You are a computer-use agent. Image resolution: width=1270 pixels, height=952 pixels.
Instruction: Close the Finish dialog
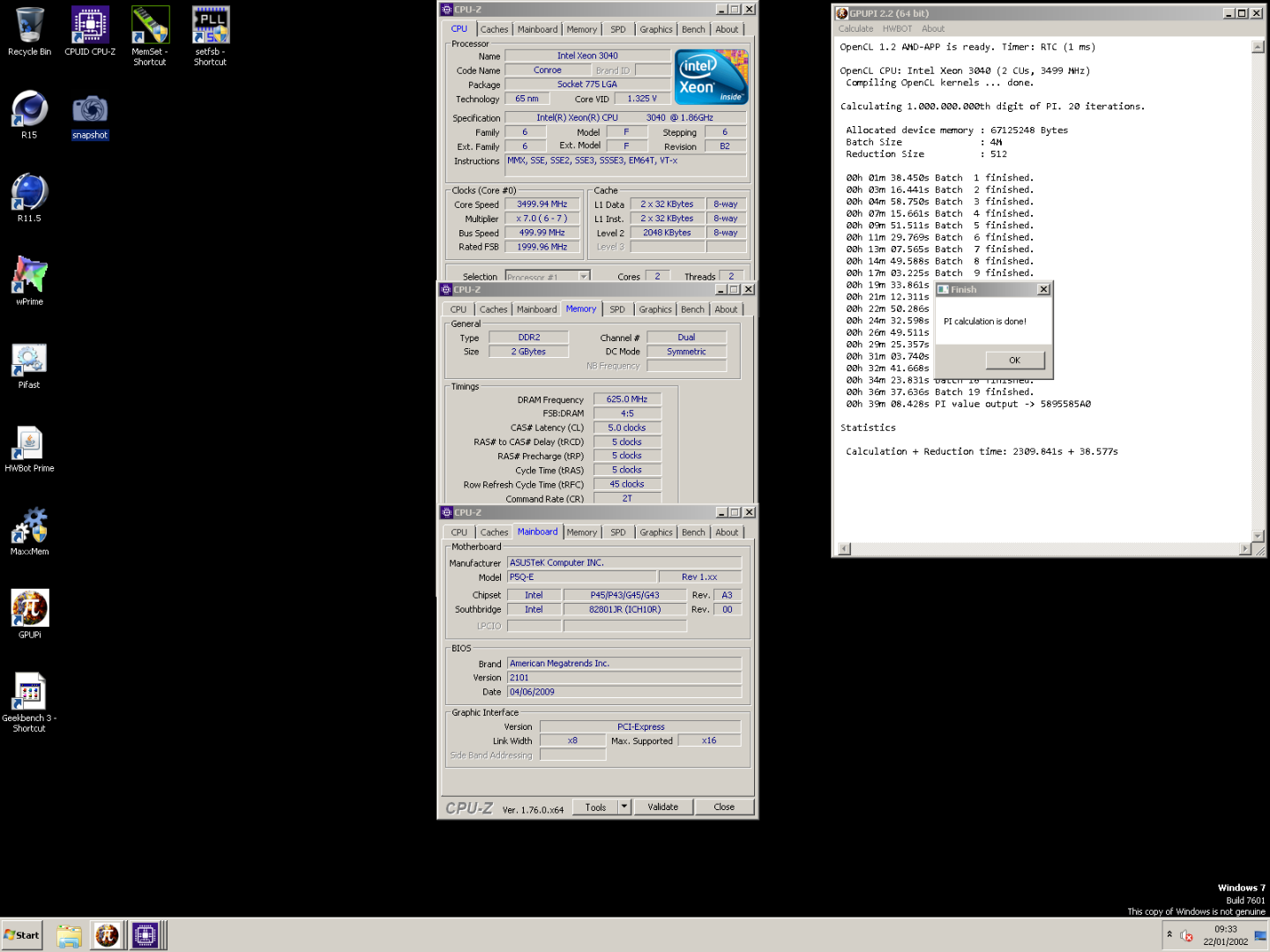pos(1044,289)
